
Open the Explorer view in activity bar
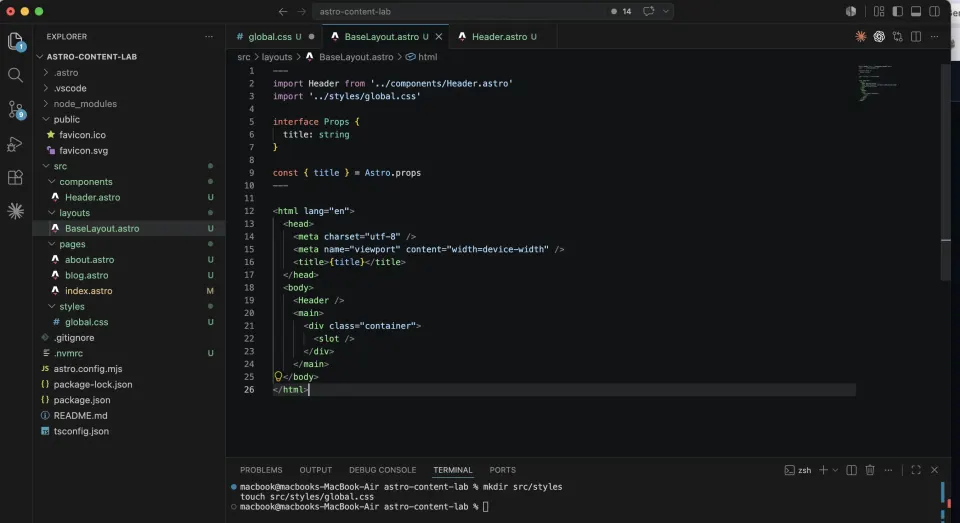pos(16,42)
